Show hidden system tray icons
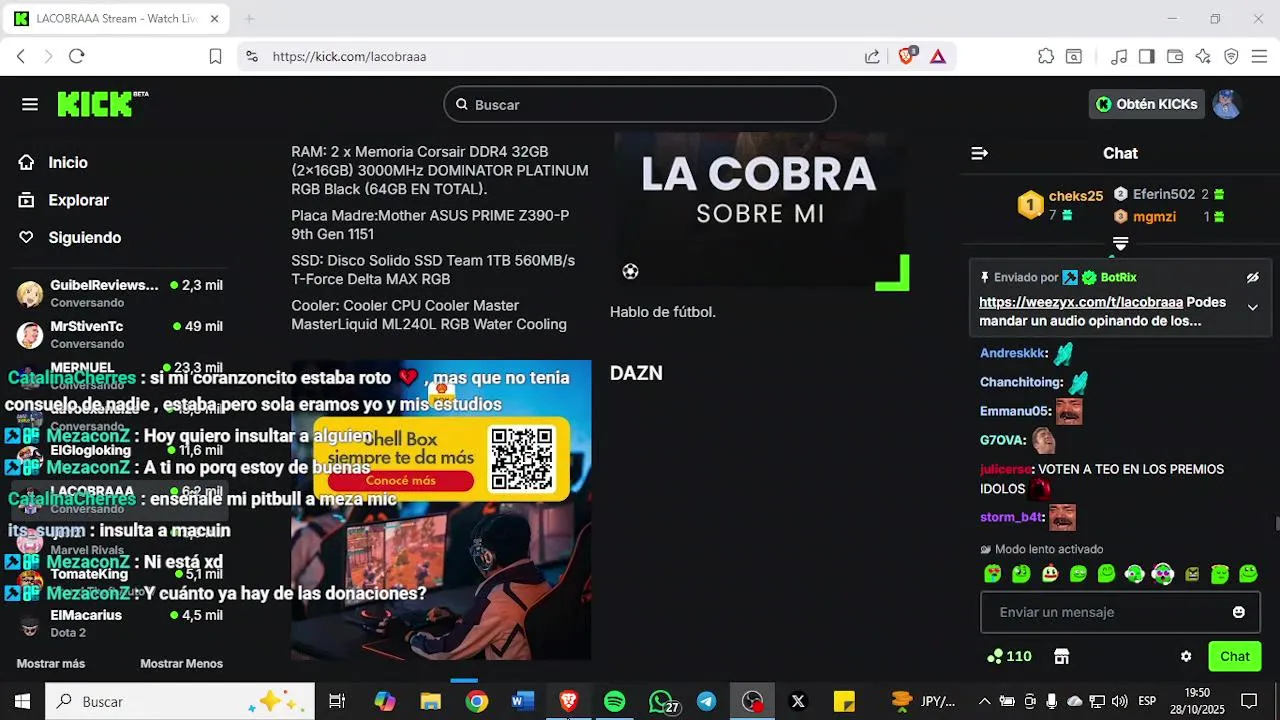This screenshot has width=1280, height=720. tap(984, 702)
